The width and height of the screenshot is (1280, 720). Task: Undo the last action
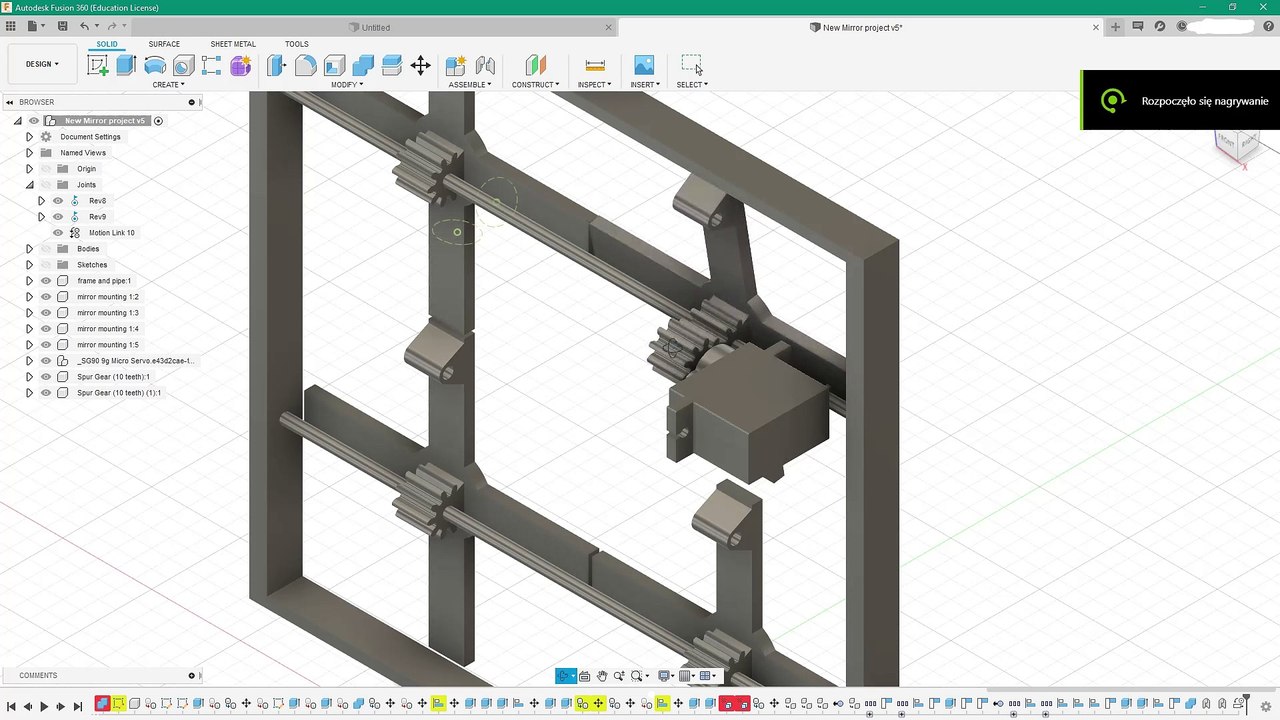click(84, 27)
